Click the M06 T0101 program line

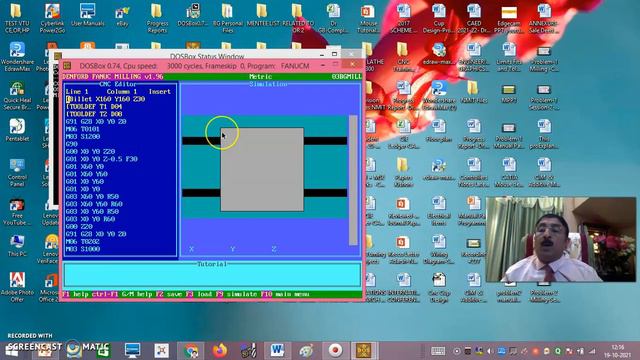click(x=82, y=129)
